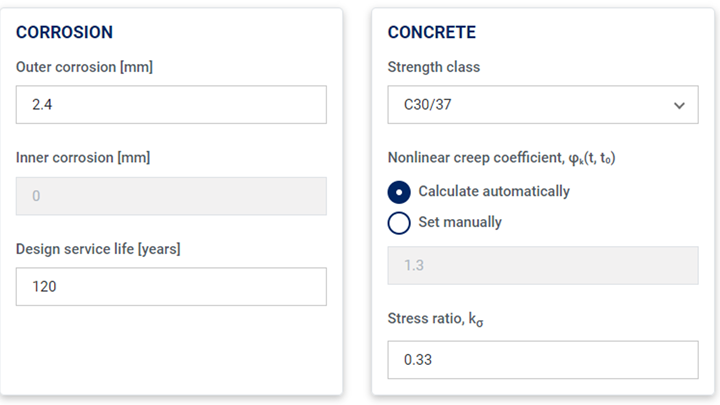Click the Calculate automatically label text
The width and height of the screenshot is (720, 405).
click(x=494, y=191)
